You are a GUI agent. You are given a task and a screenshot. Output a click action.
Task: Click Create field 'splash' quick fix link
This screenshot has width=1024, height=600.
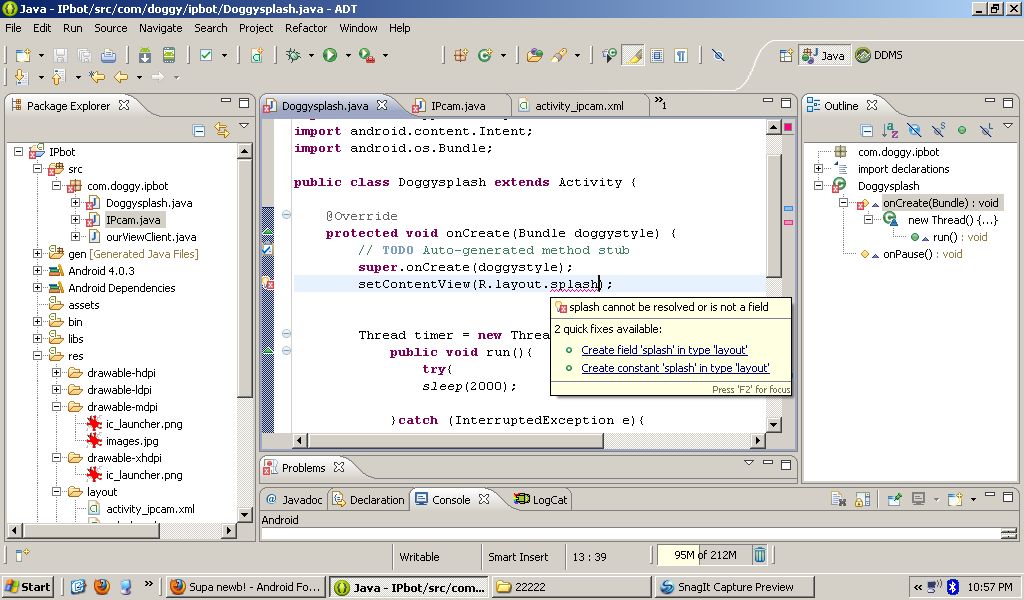[x=664, y=350]
